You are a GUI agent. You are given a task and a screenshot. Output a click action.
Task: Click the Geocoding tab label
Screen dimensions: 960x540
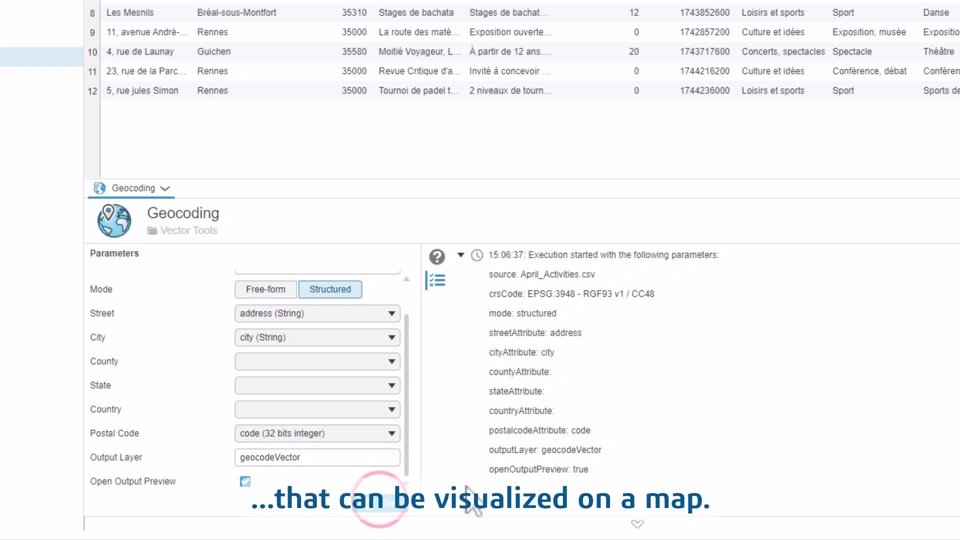click(x=133, y=188)
